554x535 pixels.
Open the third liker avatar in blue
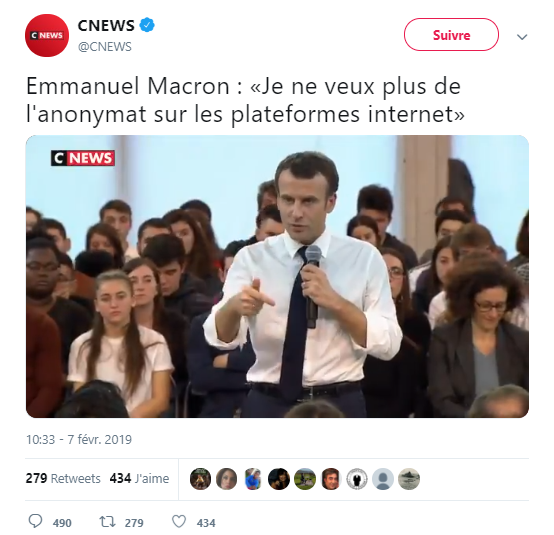point(253,479)
